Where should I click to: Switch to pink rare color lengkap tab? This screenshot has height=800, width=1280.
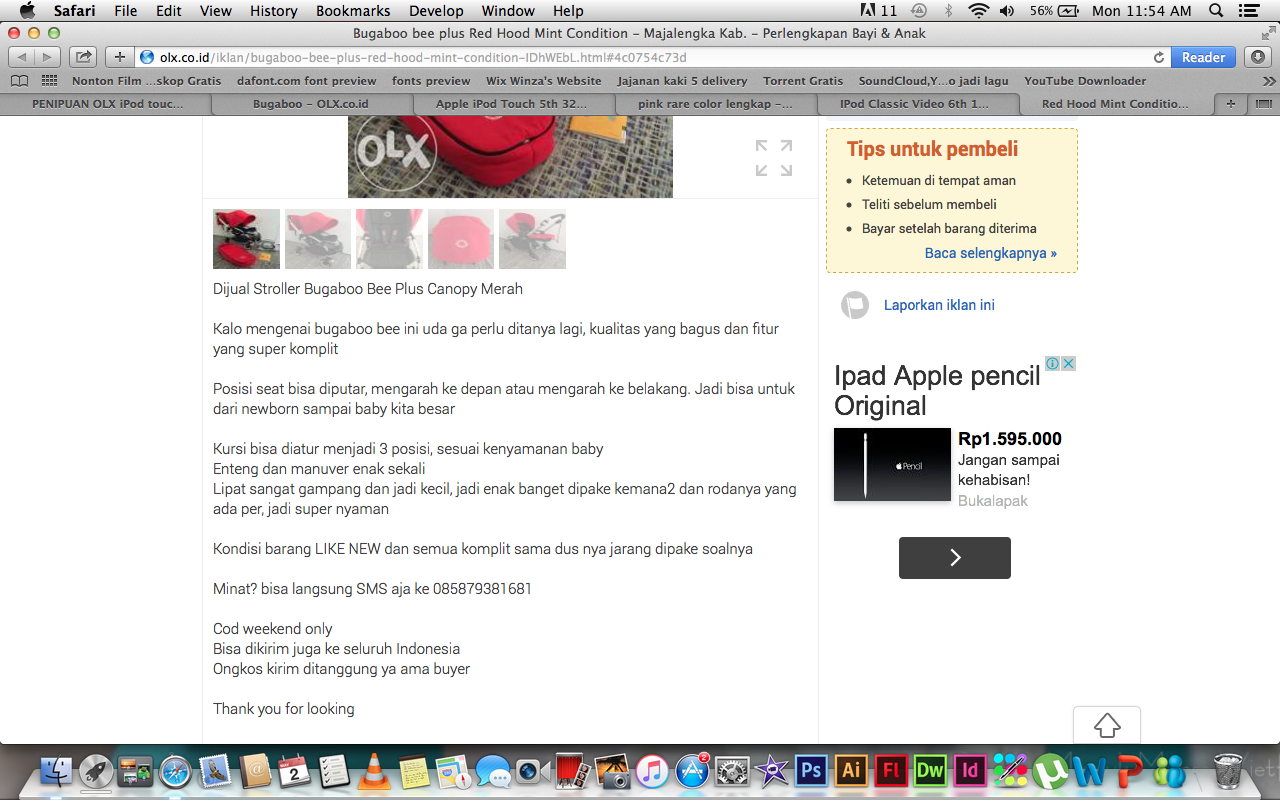(715, 104)
